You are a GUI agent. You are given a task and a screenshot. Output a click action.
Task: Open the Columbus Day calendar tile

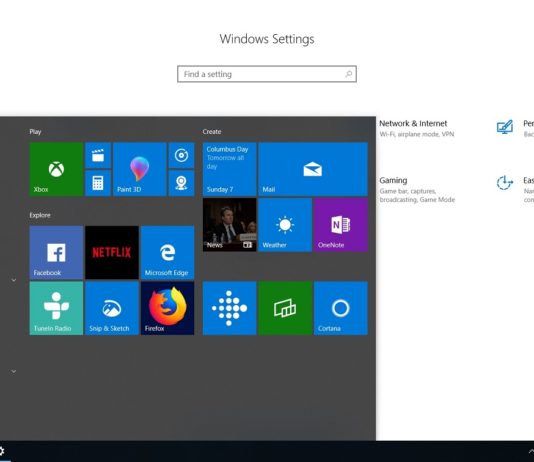tap(230, 169)
